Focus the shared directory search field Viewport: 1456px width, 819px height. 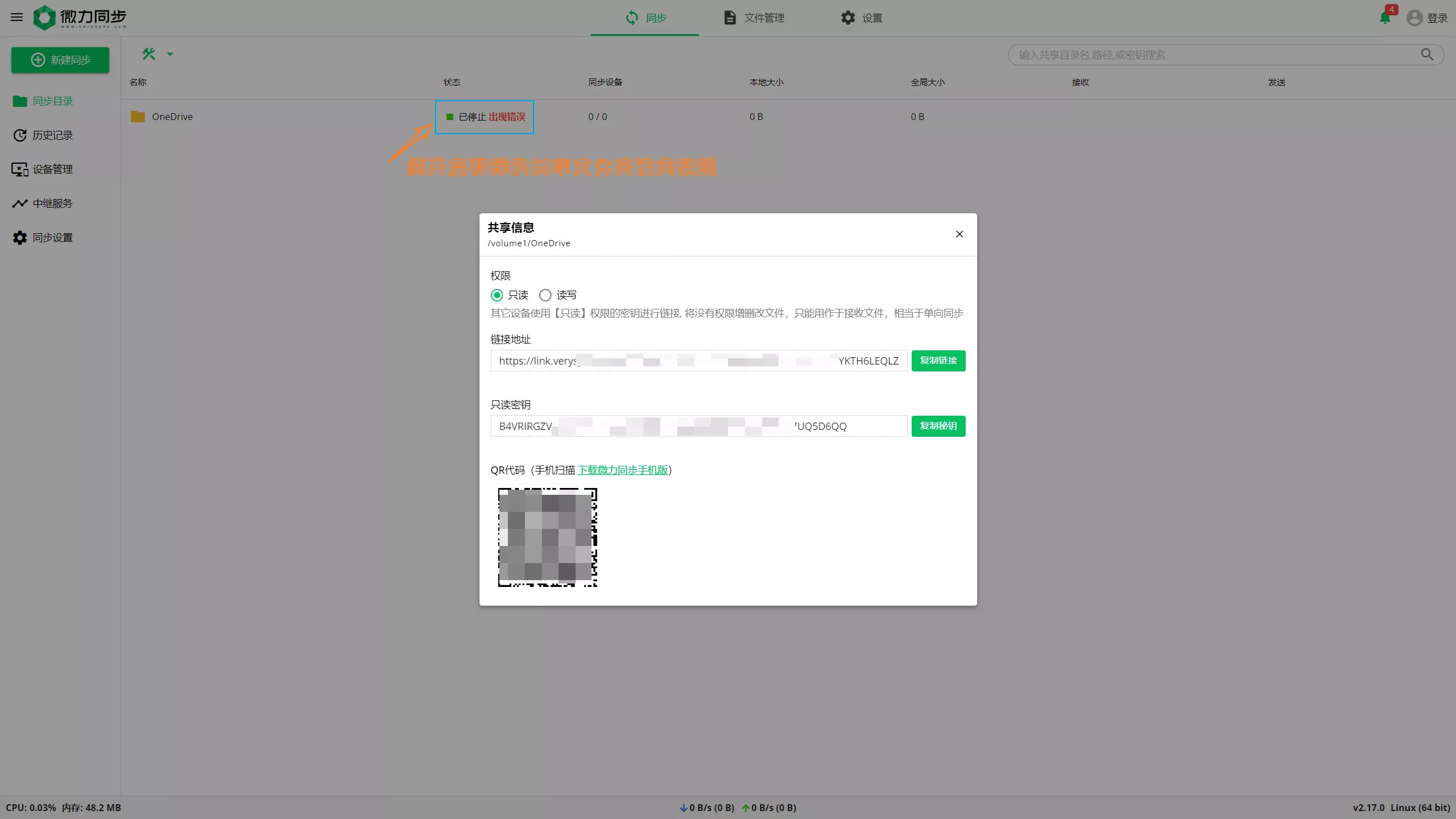coord(1217,55)
